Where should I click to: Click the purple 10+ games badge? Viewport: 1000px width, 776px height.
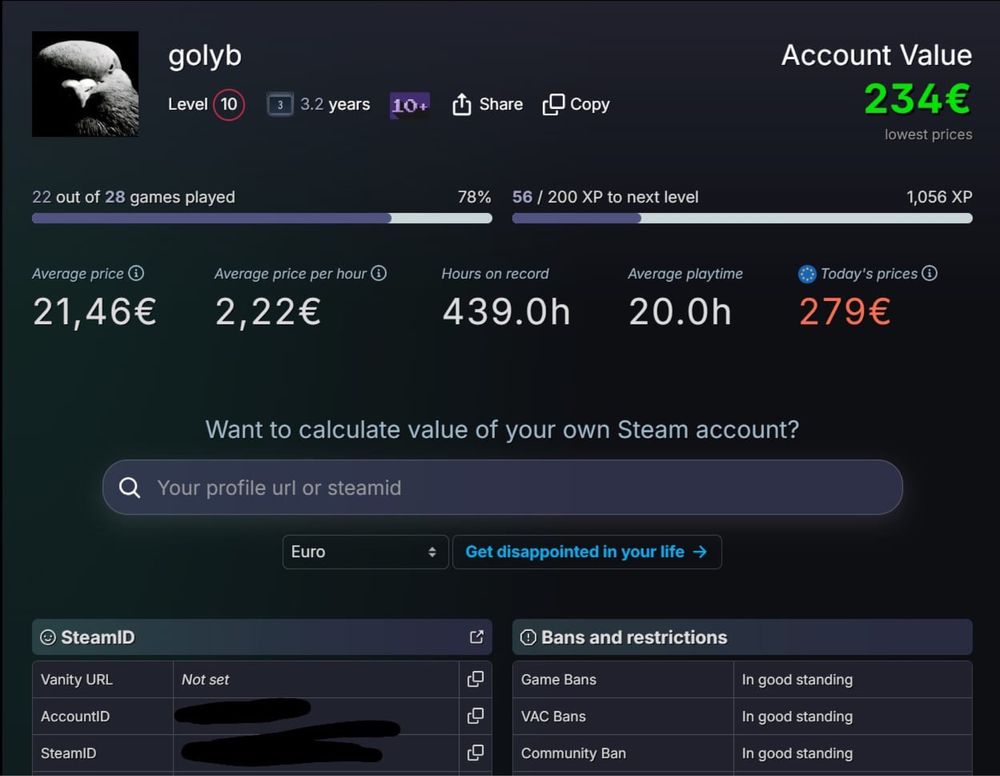point(409,105)
